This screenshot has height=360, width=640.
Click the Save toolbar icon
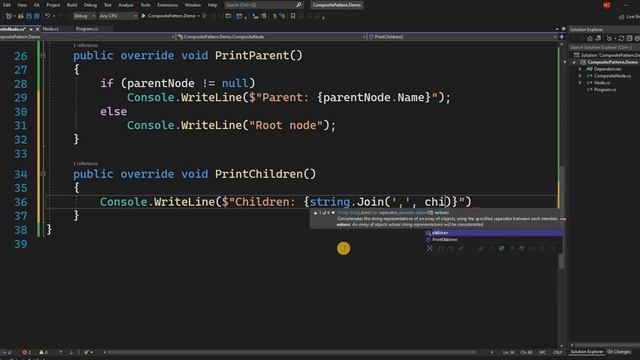[29, 16]
